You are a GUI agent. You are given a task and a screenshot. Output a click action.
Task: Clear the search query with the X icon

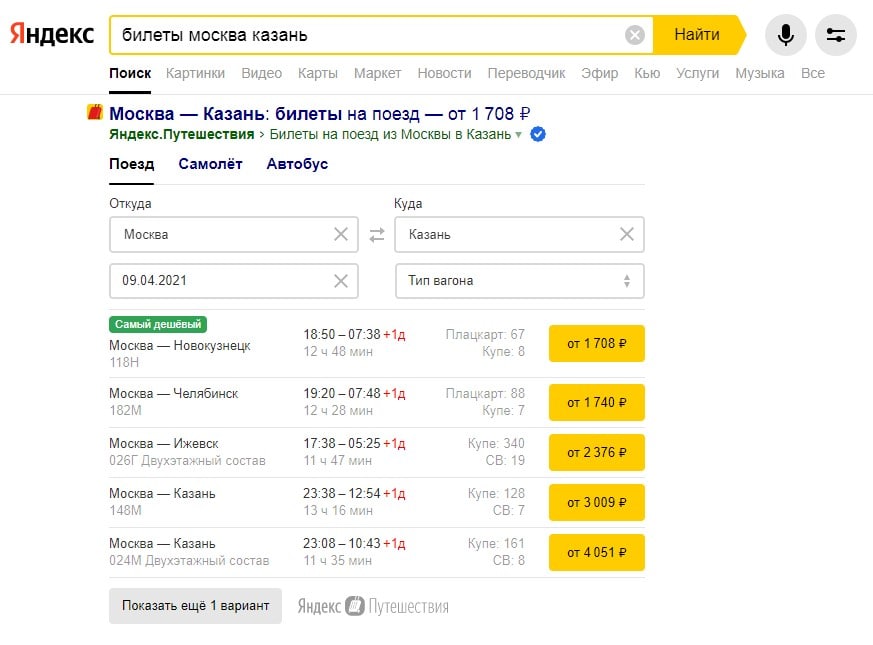click(x=635, y=35)
